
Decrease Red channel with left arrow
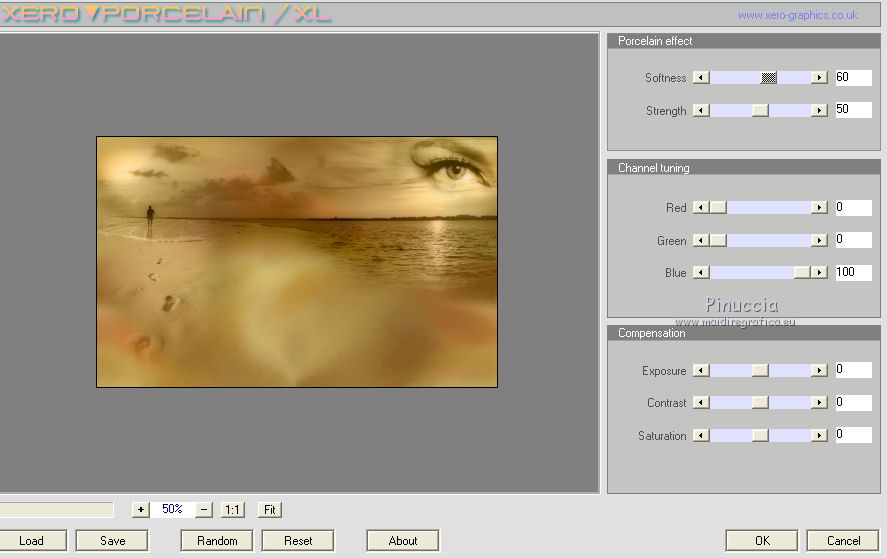701,208
